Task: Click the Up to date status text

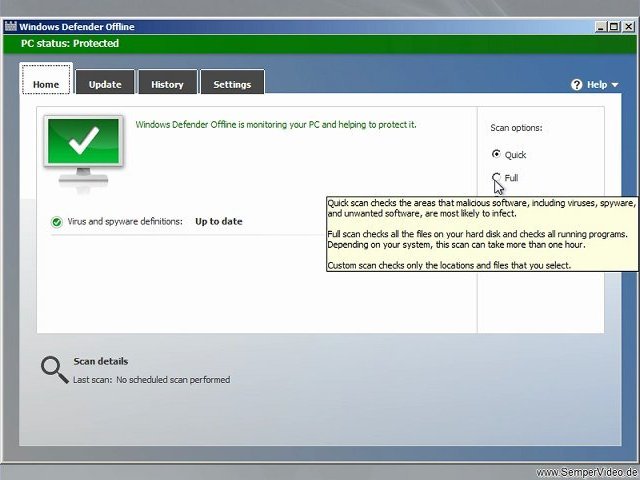Action: [x=219, y=222]
